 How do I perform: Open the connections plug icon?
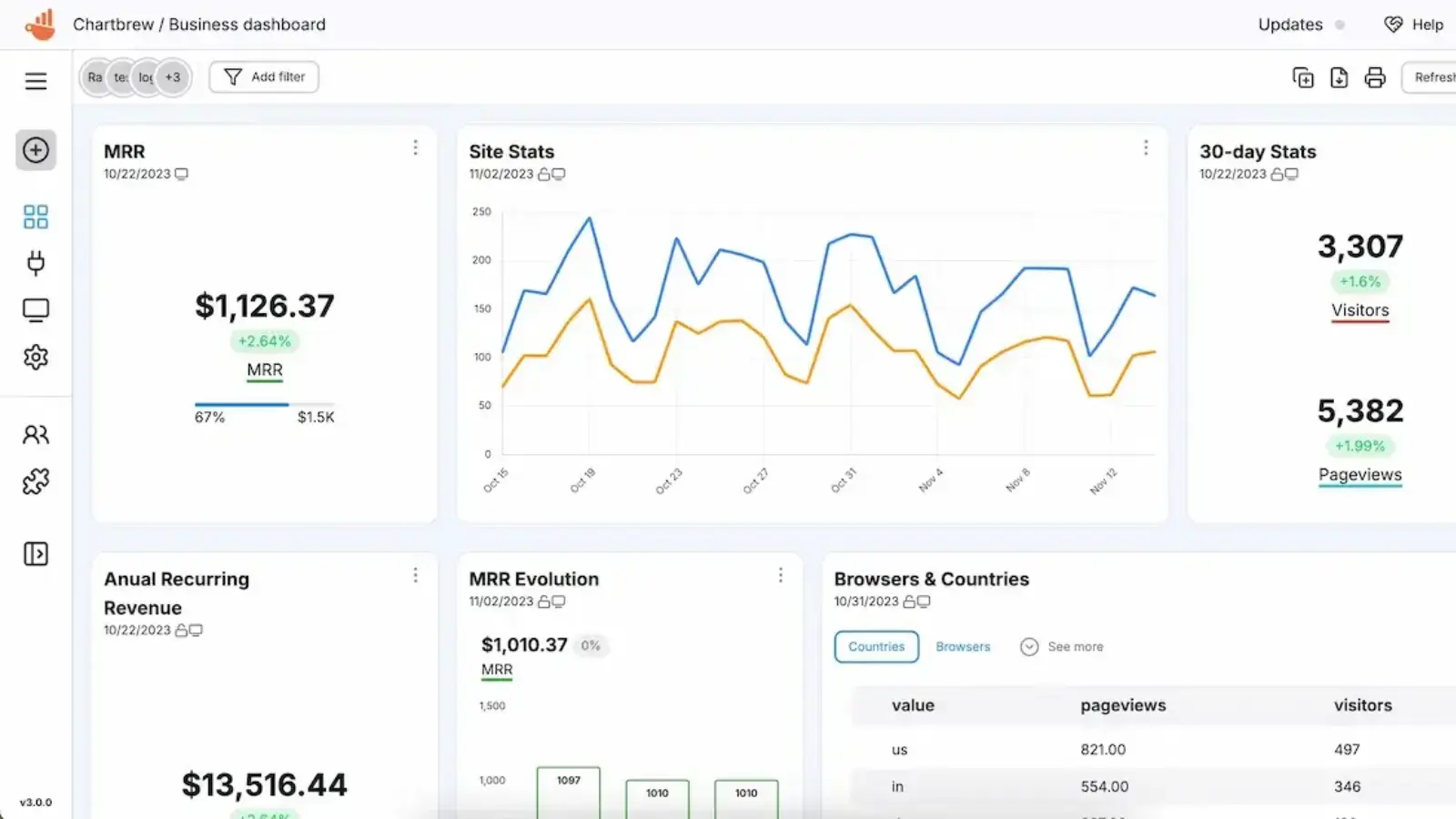[x=35, y=263]
